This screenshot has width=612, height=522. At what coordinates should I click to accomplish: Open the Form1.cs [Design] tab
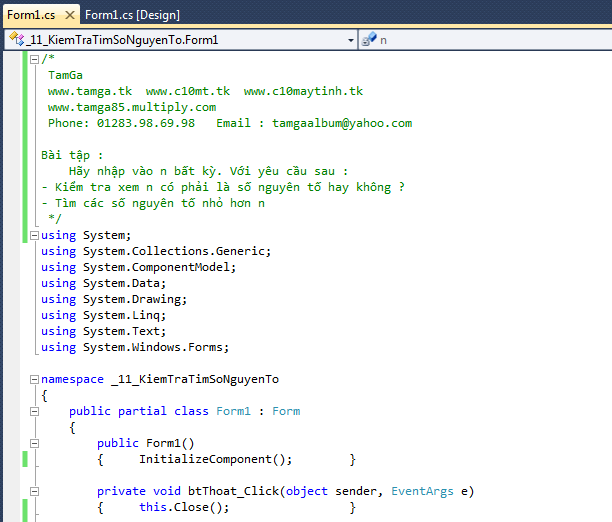point(132,15)
